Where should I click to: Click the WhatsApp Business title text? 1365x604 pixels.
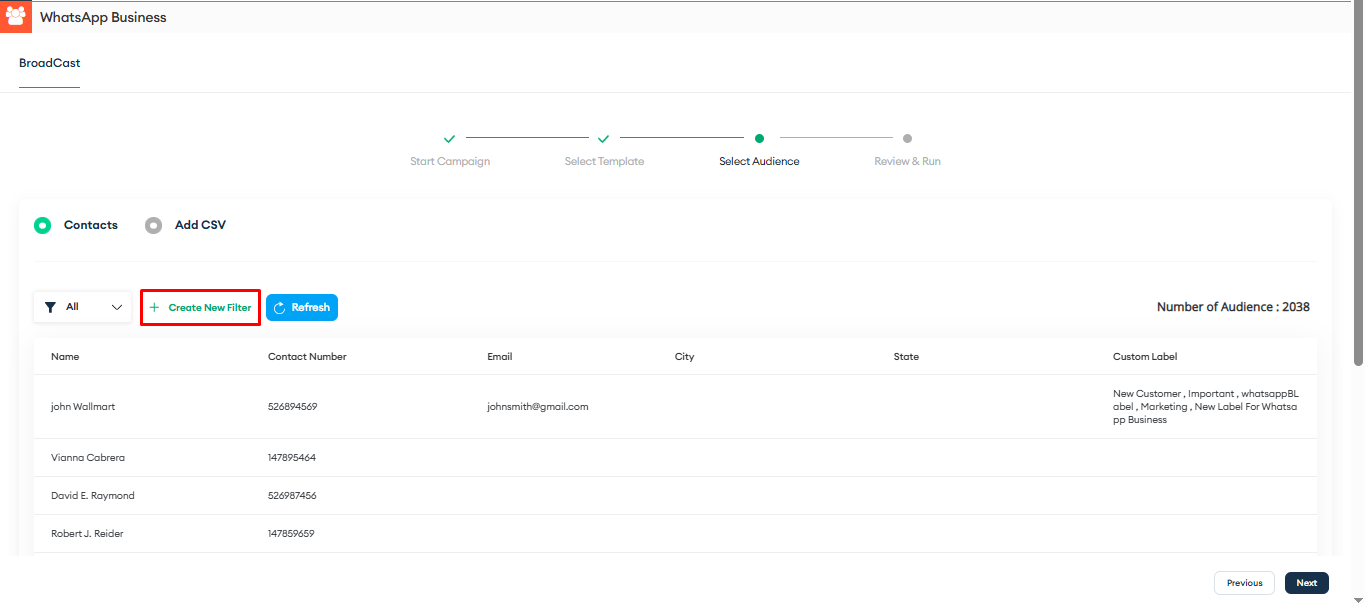coord(103,17)
